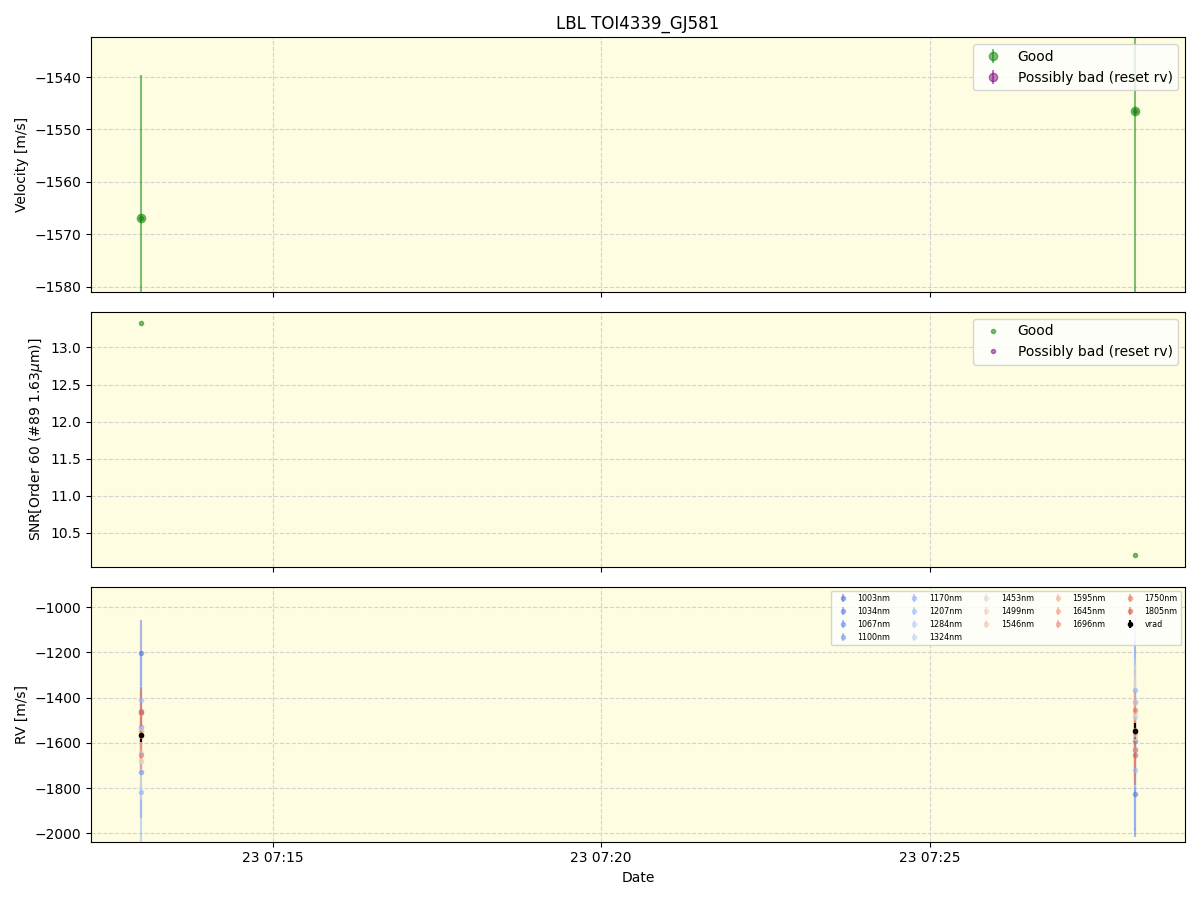Click the 23 07:15 date tick label
The image size is (1200, 900).
[x=273, y=857]
